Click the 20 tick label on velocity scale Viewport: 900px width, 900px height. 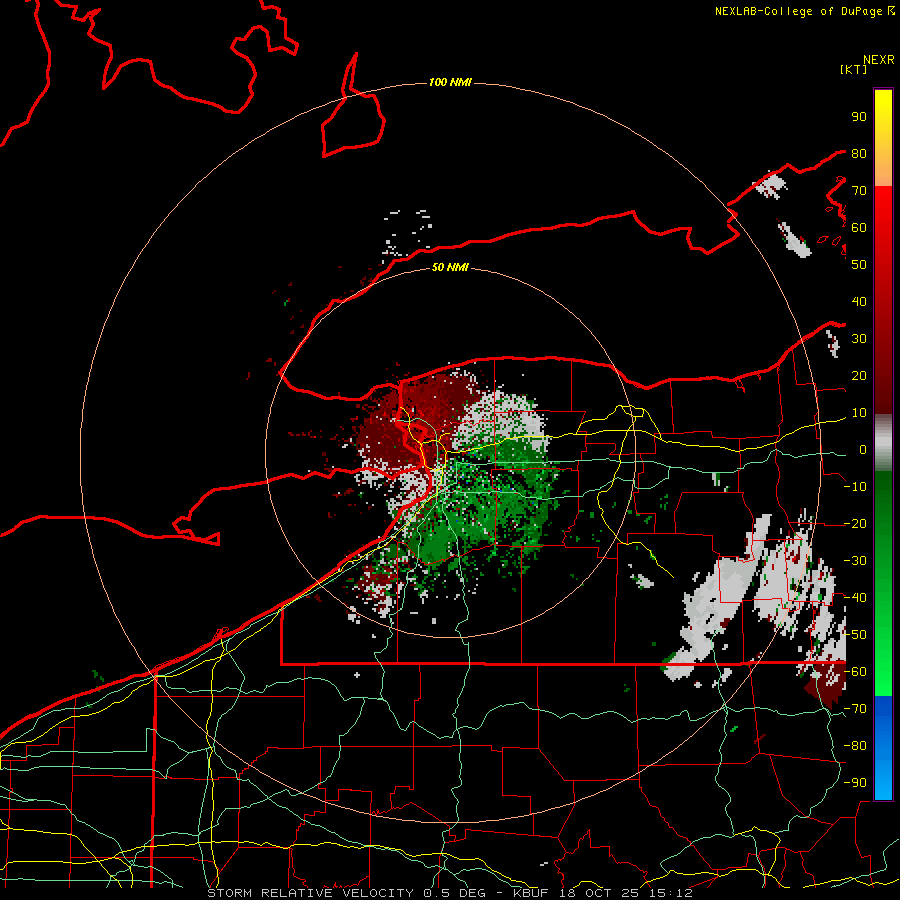tap(859, 375)
